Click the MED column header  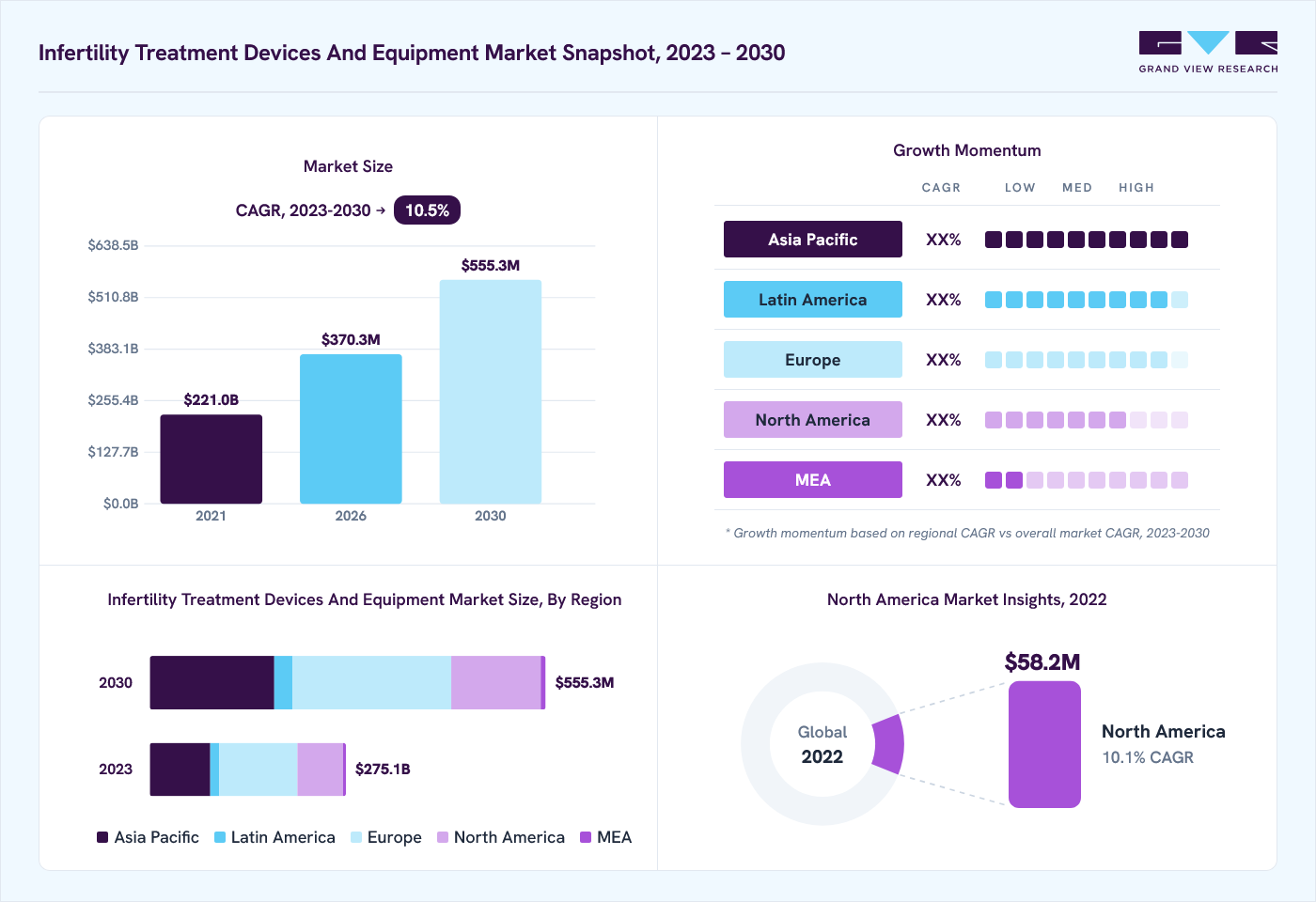pos(1077,188)
